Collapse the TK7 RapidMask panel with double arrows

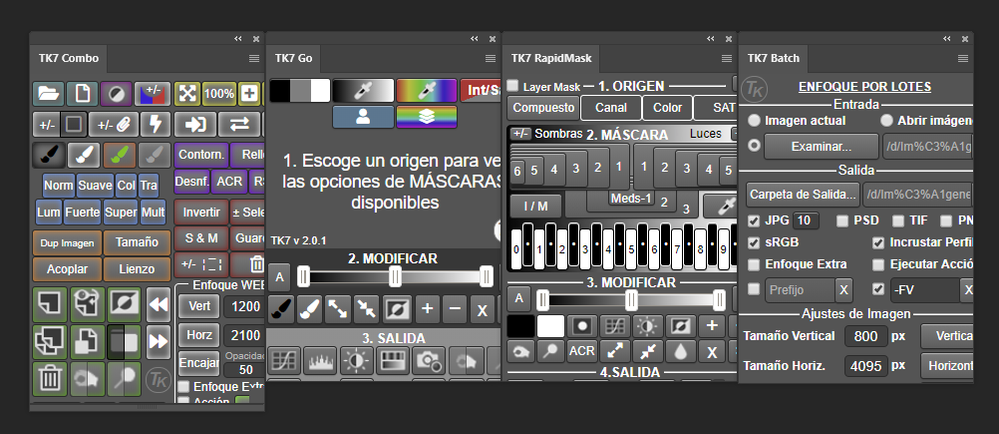pyautogui.click(x=710, y=39)
